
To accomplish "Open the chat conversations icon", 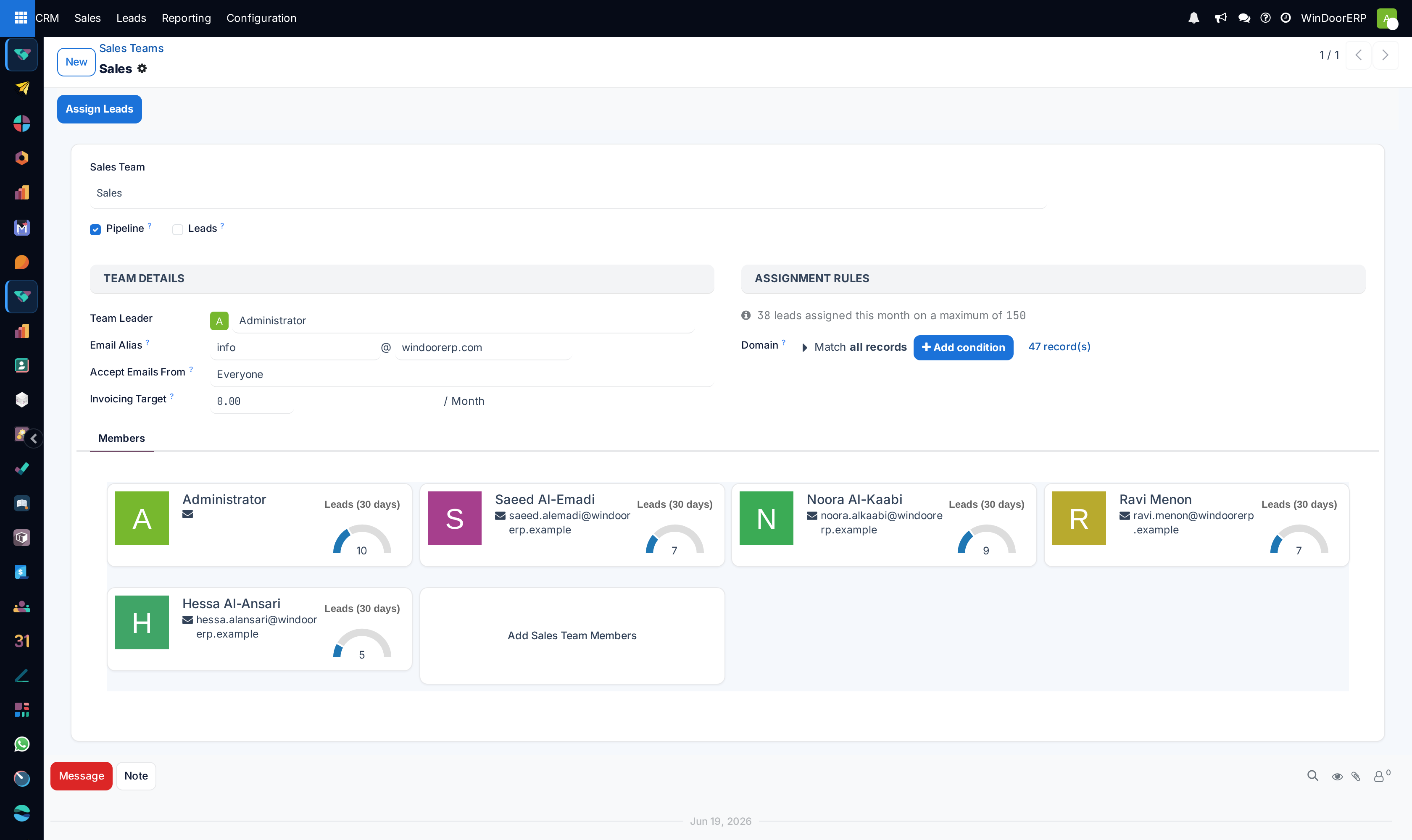I will click(1244, 18).
